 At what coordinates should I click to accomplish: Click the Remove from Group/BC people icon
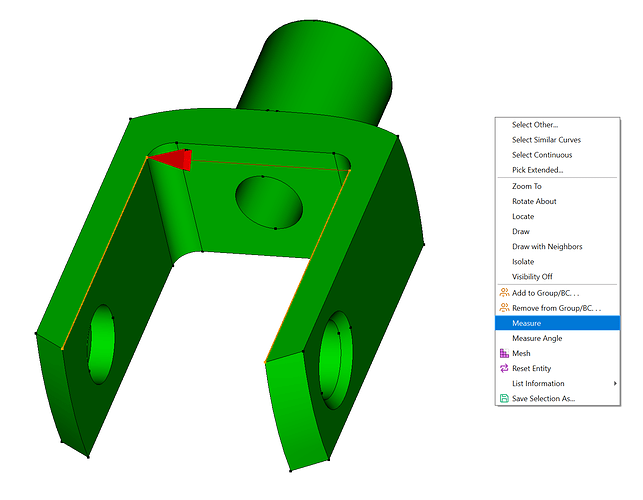[x=504, y=308]
